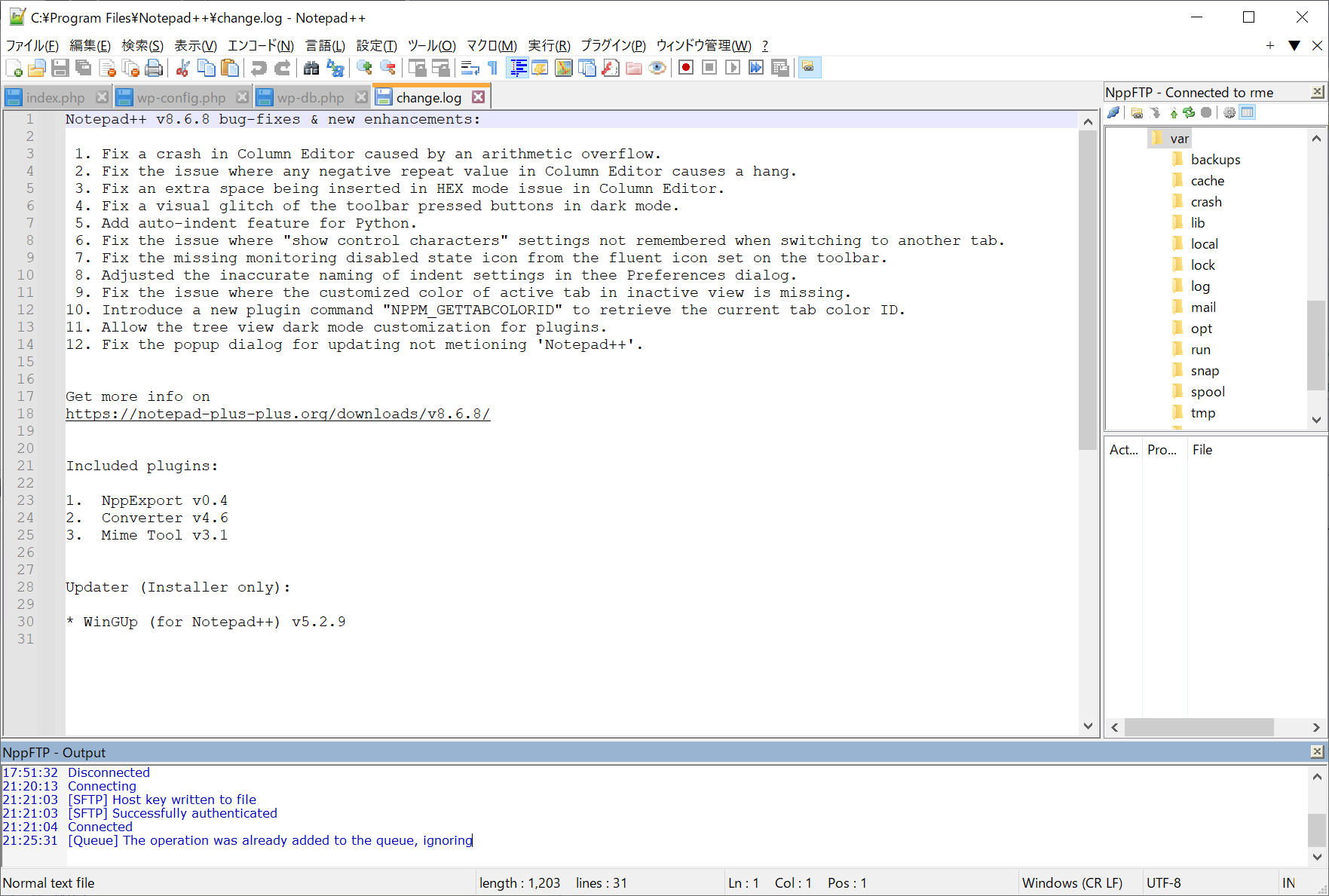This screenshot has height=896, width=1329.
Task: Open NppFTP settings gear icon
Action: click(x=1229, y=113)
